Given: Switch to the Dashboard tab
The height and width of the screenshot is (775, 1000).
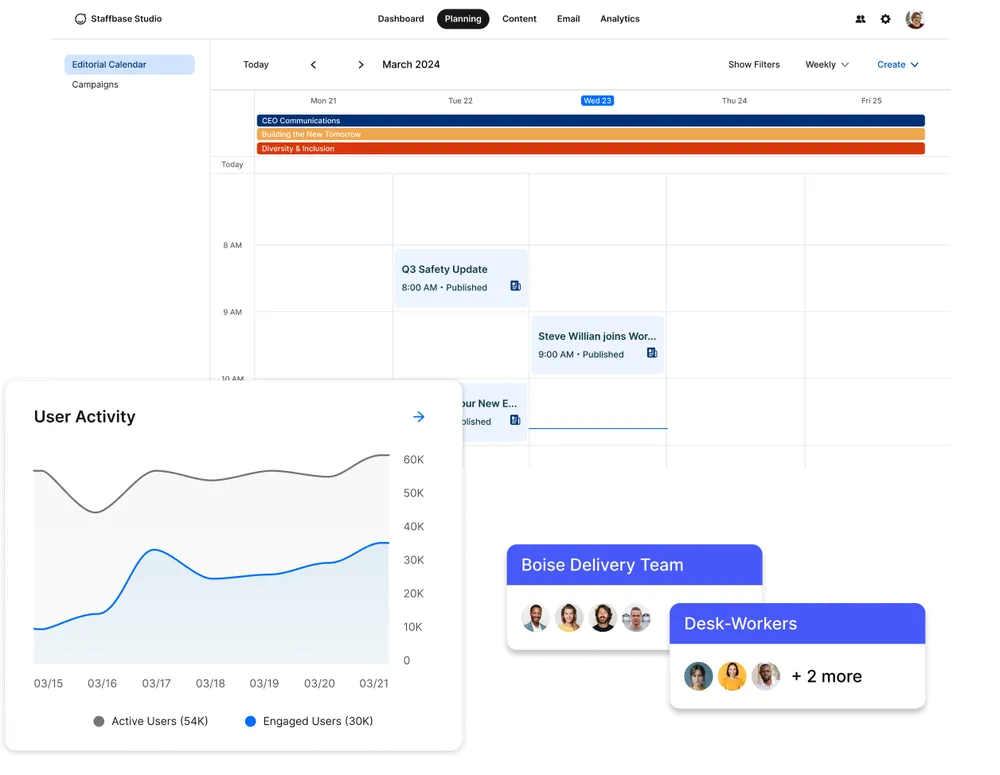Looking at the screenshot, I should tap(401, 19).
